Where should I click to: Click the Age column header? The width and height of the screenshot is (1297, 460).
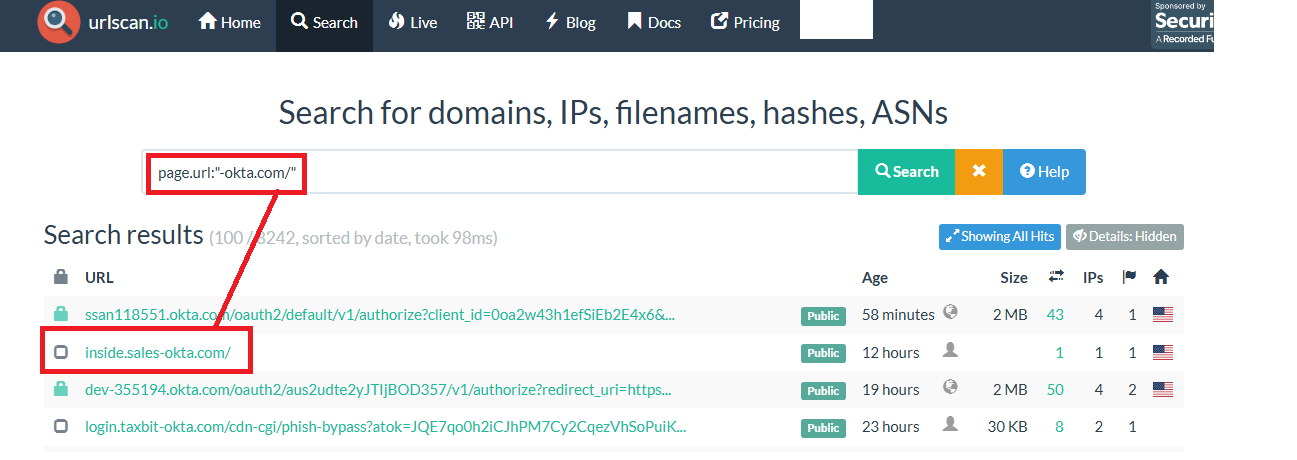875,278
